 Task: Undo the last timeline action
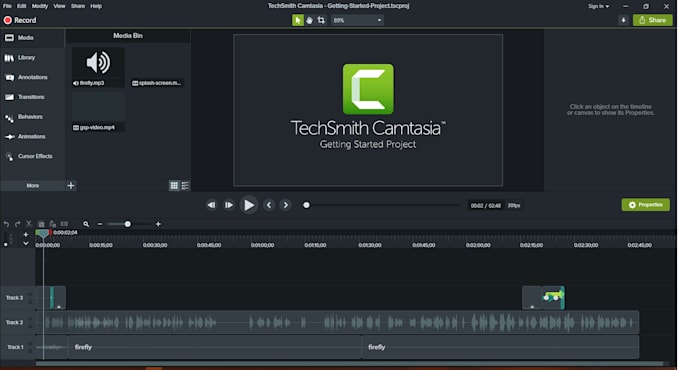[6, 224]
